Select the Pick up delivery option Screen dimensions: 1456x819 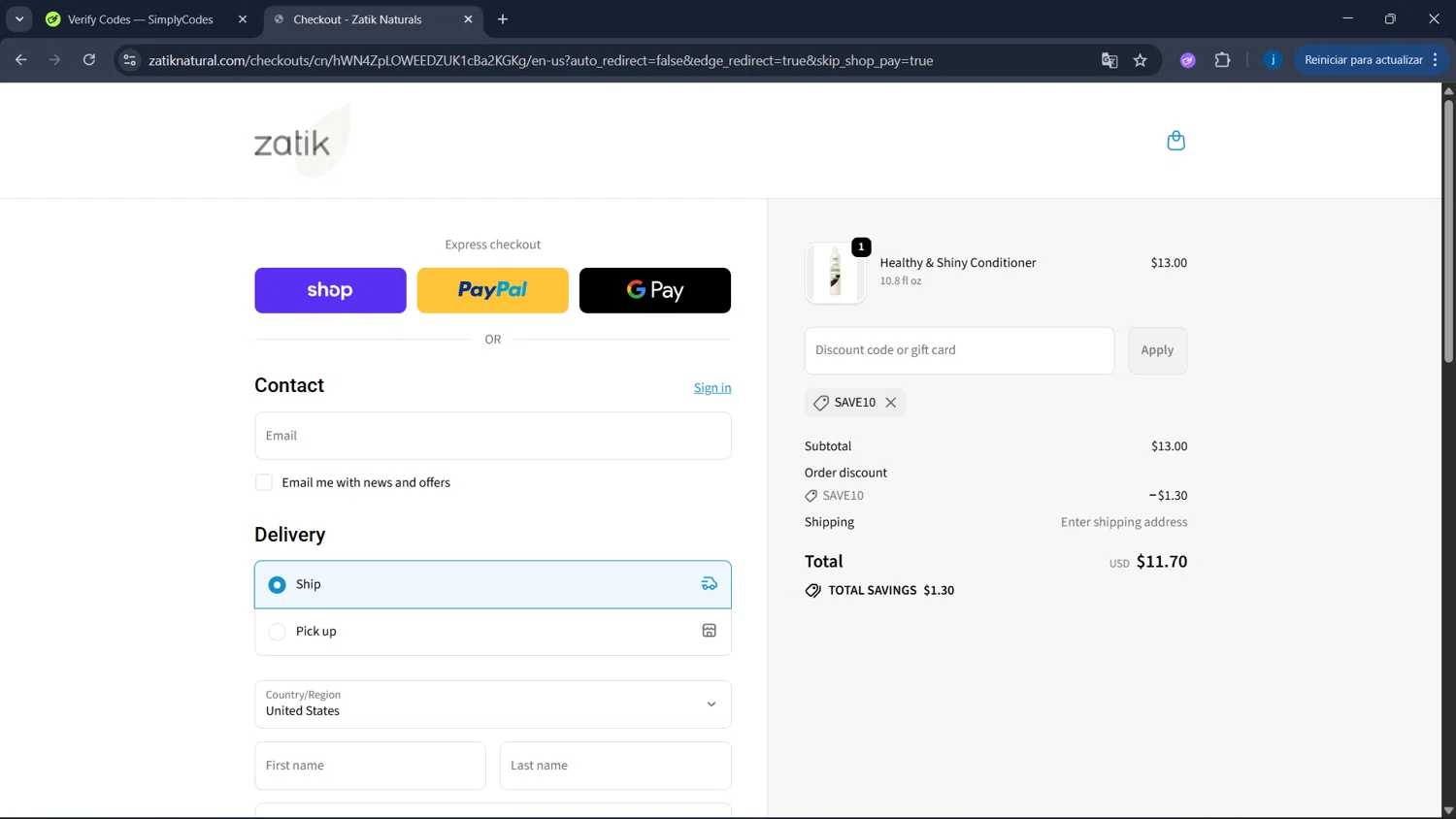point(493,632)
